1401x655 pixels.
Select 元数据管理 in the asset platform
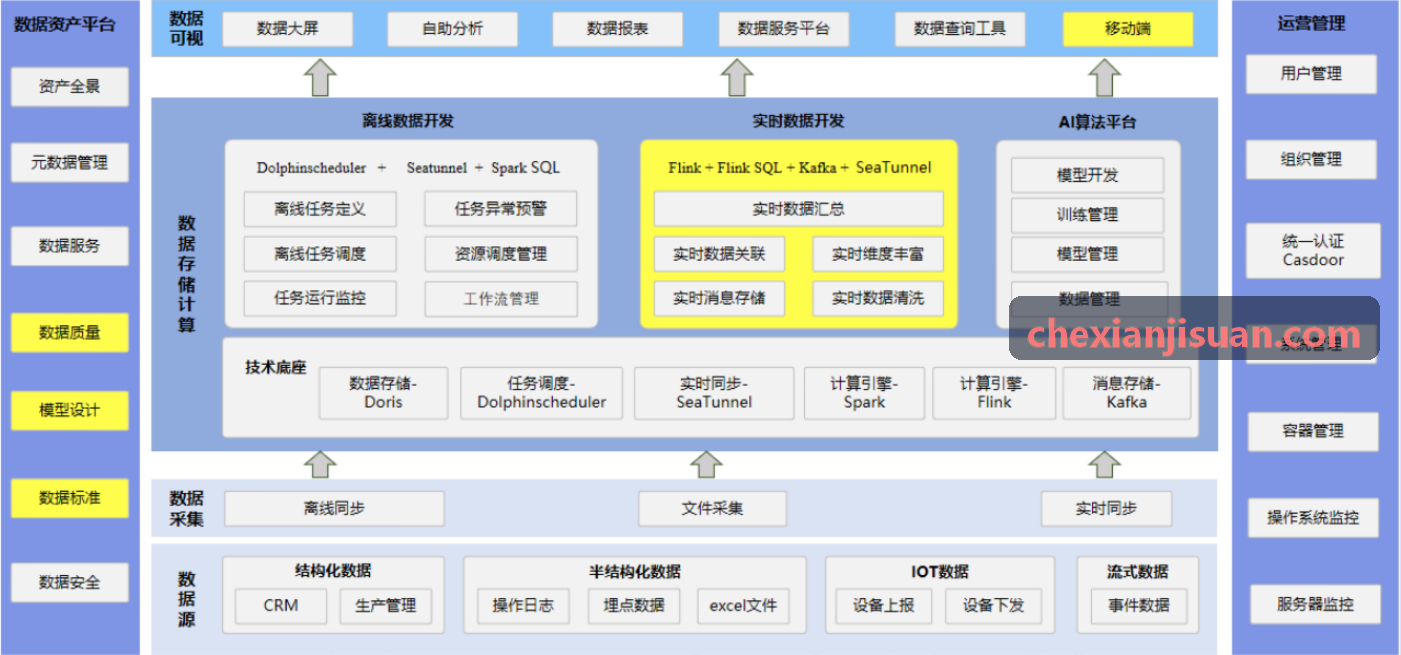tap(70, 162)
